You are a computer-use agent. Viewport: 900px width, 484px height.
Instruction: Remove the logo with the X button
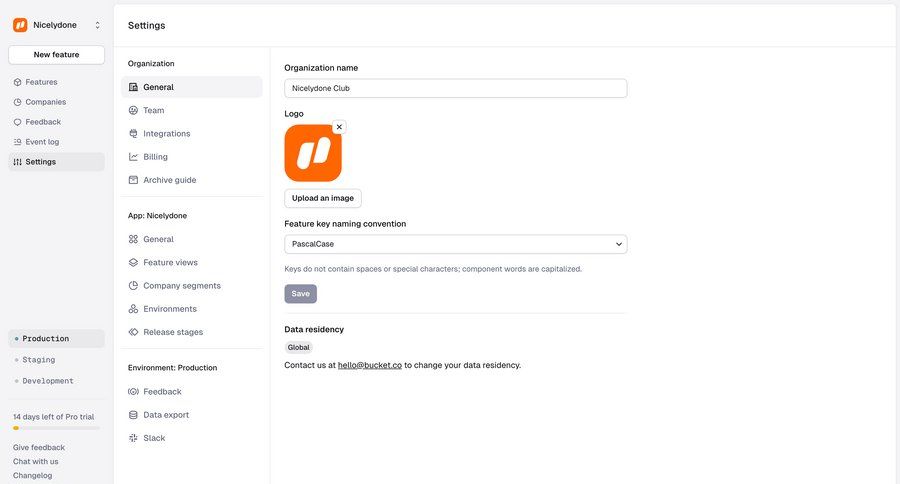pos(339,127)
